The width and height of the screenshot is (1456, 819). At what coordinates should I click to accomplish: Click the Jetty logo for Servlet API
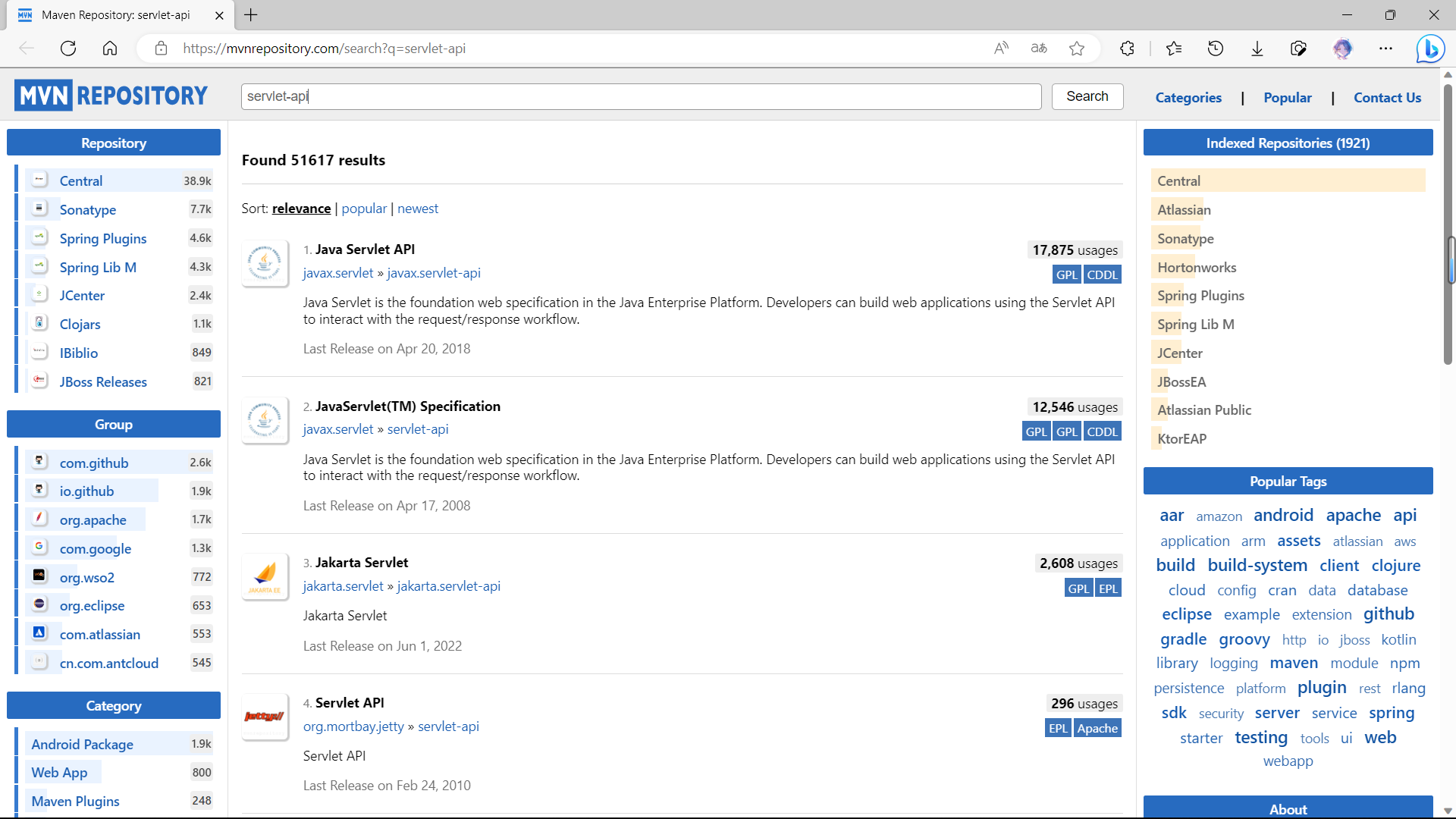click(x=265, y=717)
